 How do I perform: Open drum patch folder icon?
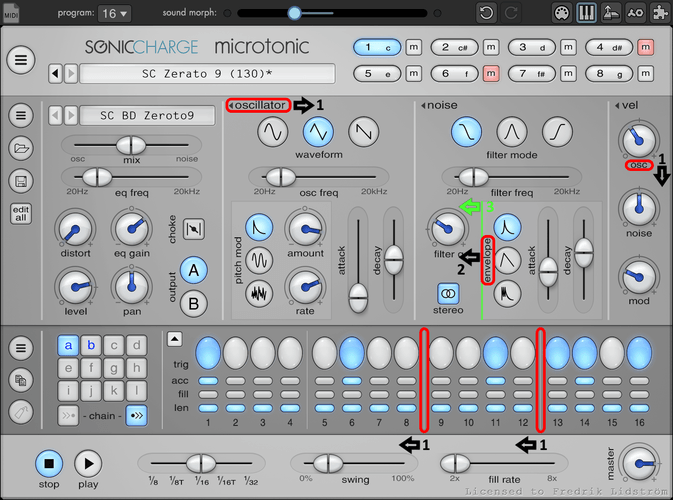click(21, 148)
